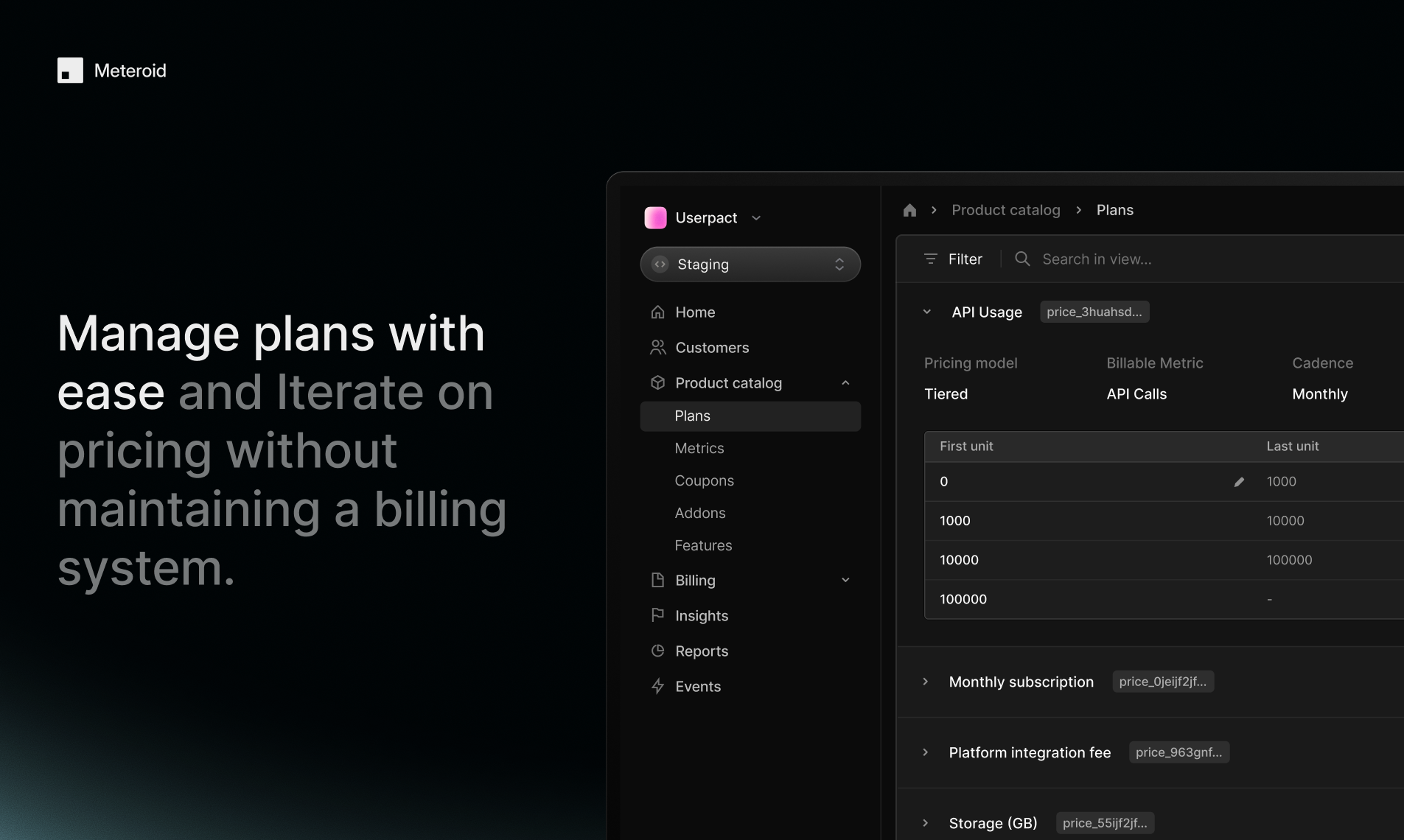This screenshot has width=1404, height=840.
Task: Open Customers in the sidebar
Action: pos(712,347)
